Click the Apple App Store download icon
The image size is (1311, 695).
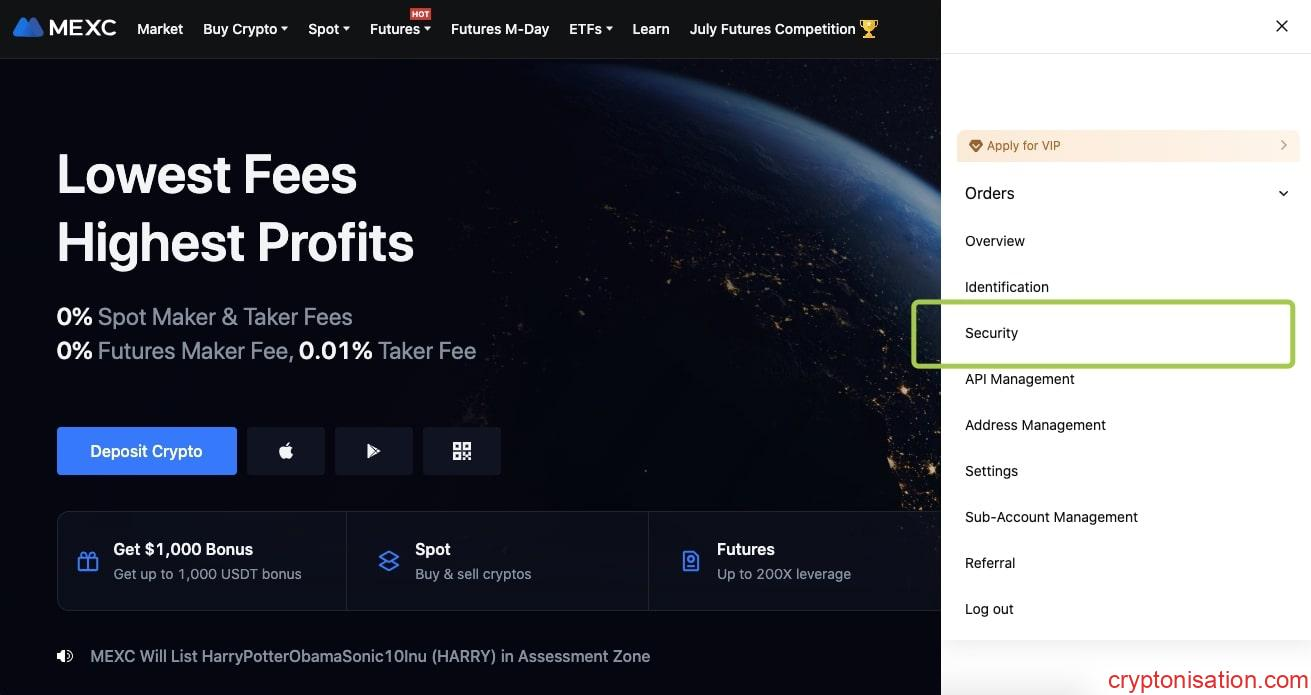[286, 451]
